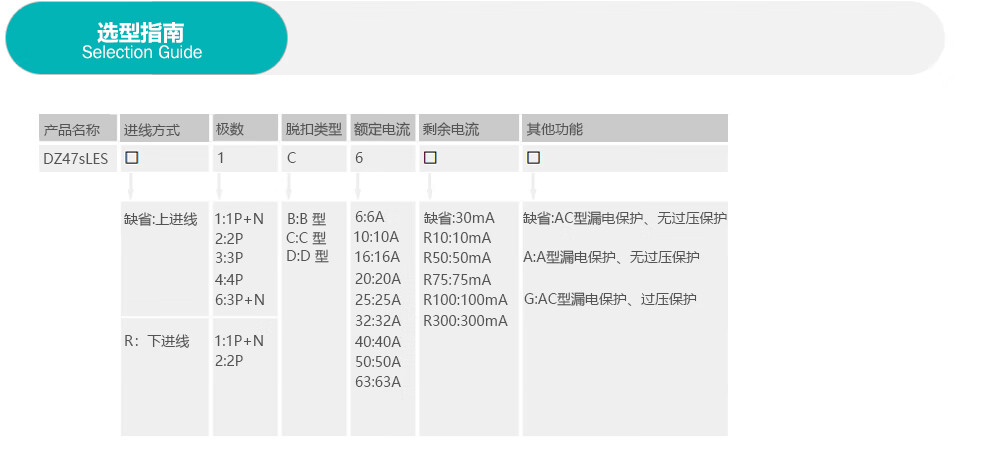
Task: Select the 63:63A rated current option
Action: [x=377, y=382]
